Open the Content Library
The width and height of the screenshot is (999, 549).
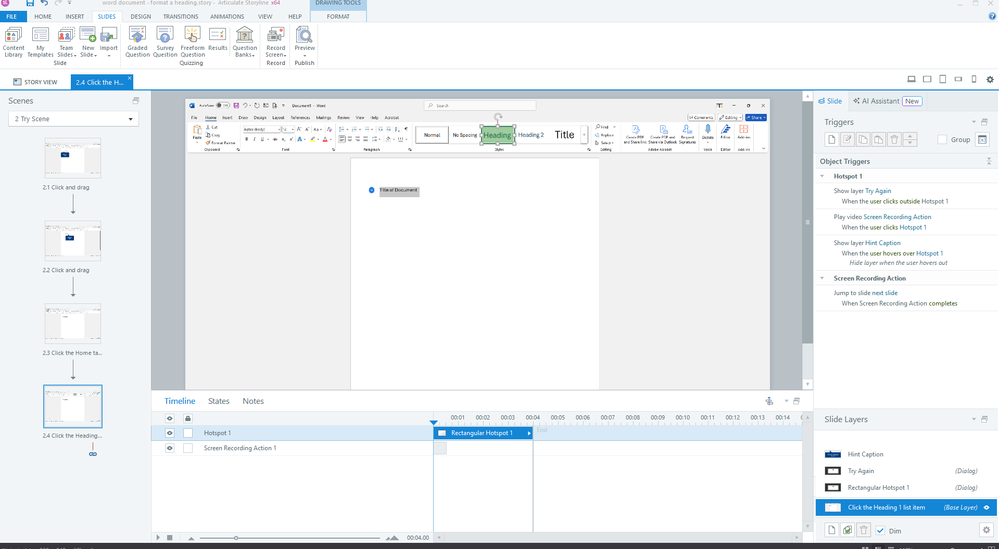14,41
